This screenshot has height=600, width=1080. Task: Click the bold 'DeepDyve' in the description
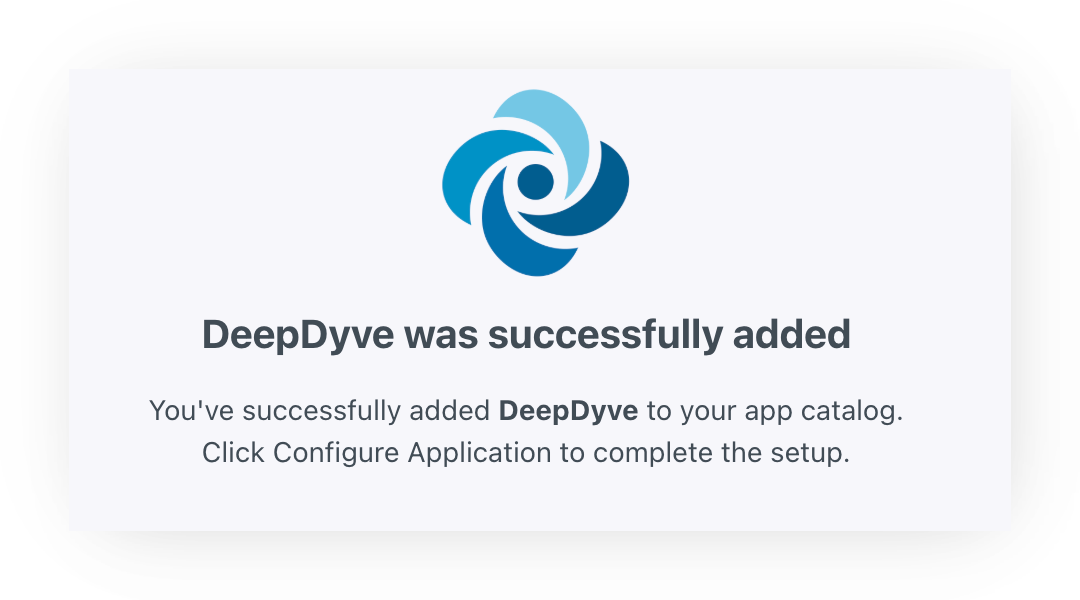tap(568, 411)
